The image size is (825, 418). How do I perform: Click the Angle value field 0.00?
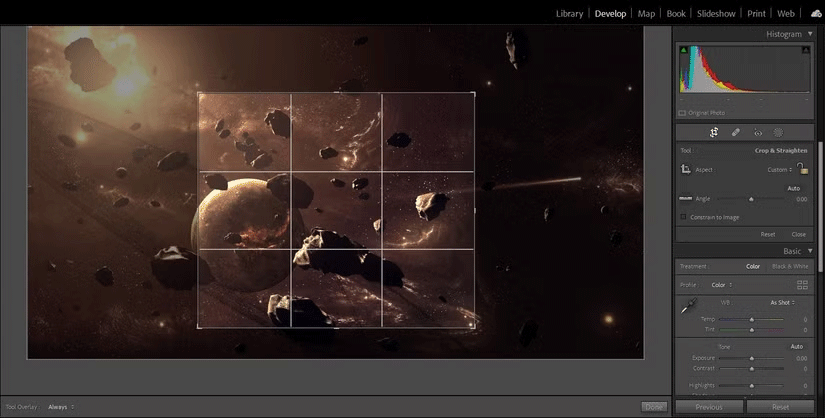click(x=801, y=199)
